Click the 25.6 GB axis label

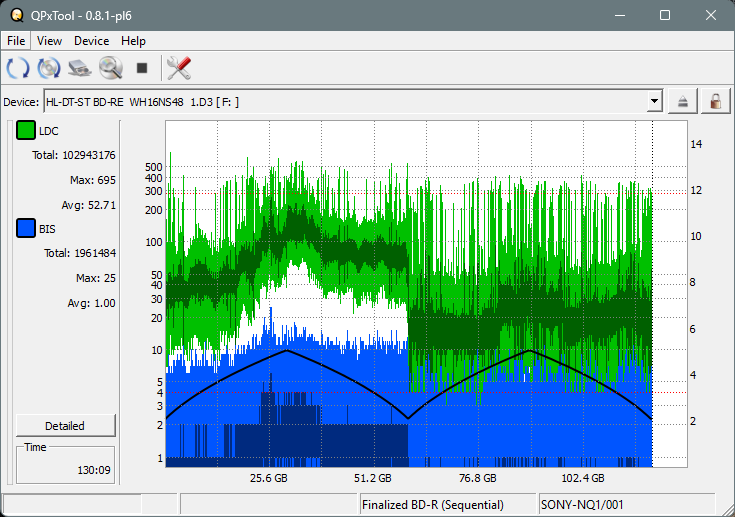coord(269,478)
